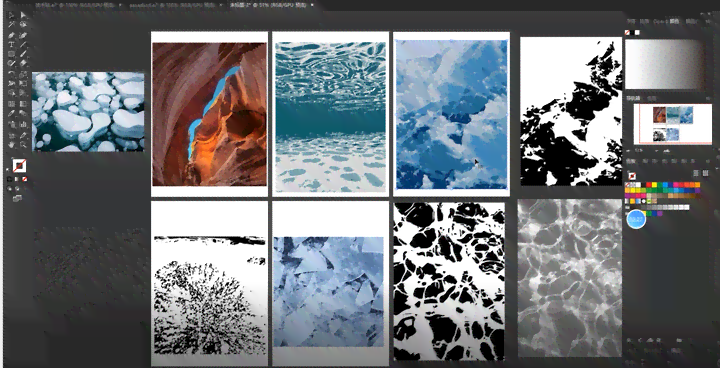720x368 pixels.
Task: Select the Shaper tool in toolbar
Action: pos(11,62)
